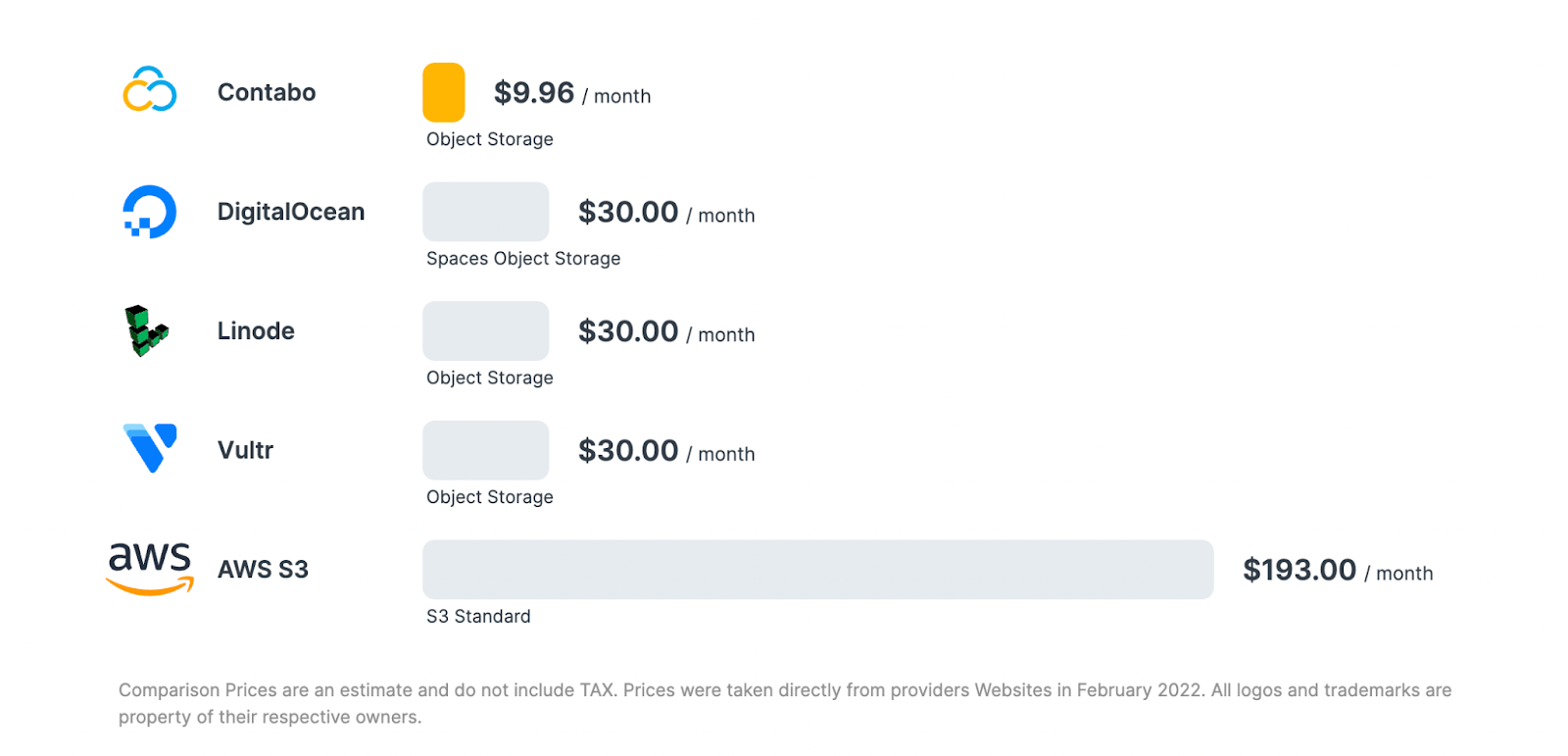Select the AWS S3 provider name
This screenshot has height=756, width=1568.
[x=263, y=570]
